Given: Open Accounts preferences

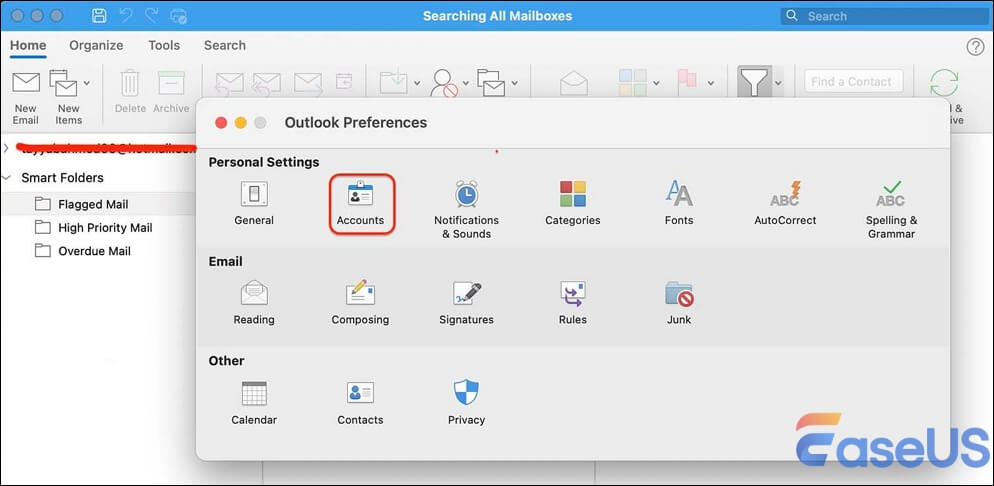Looking at the screenshot, I should [361, 203].
